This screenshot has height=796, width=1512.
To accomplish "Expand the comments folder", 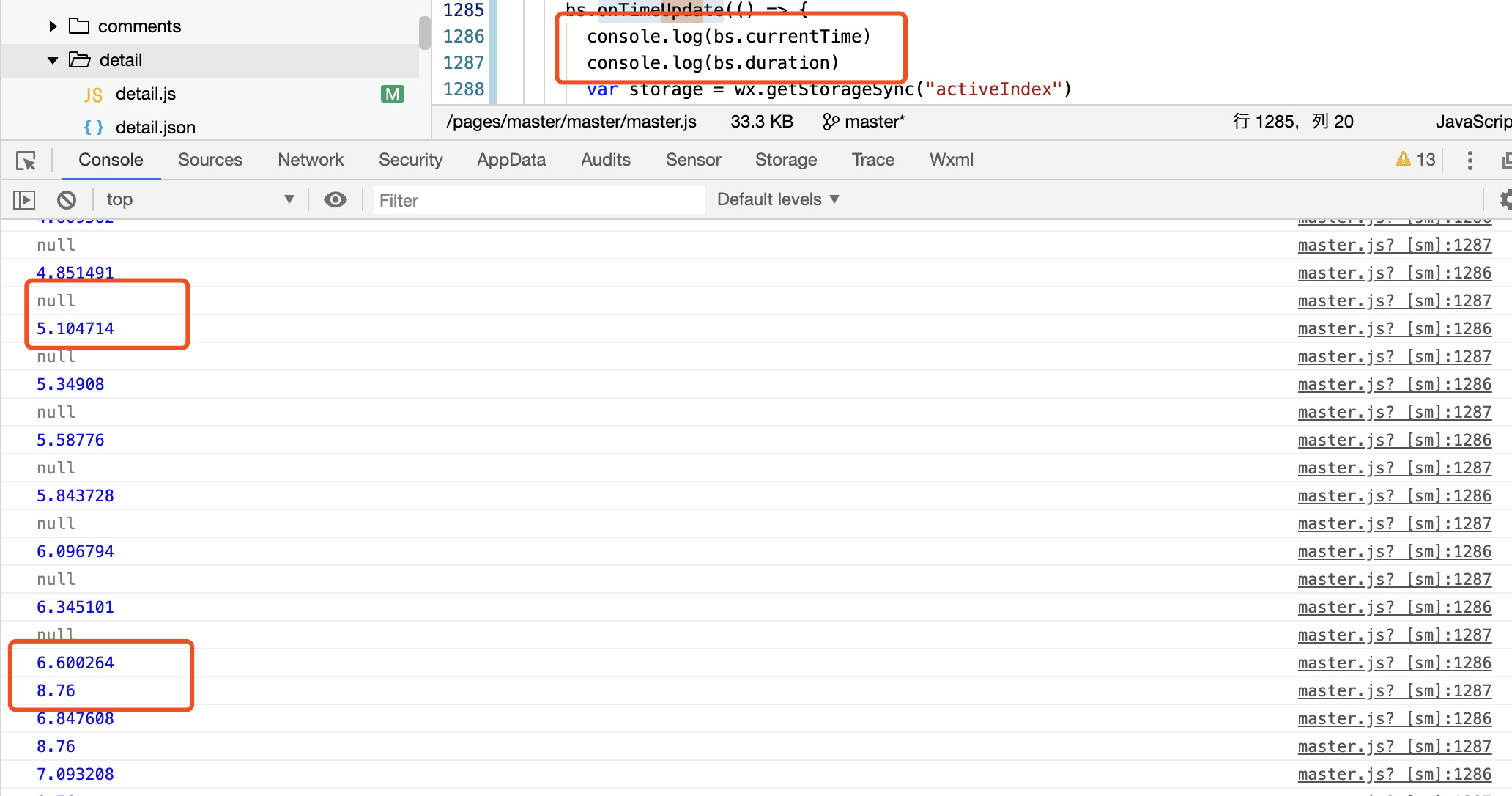I will click(x=53, y=26).
